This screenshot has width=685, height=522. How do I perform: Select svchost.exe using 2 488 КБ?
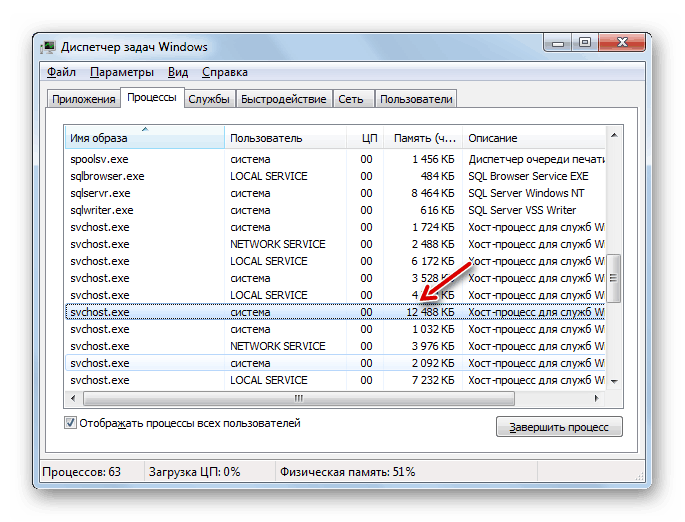coord(335,244)
